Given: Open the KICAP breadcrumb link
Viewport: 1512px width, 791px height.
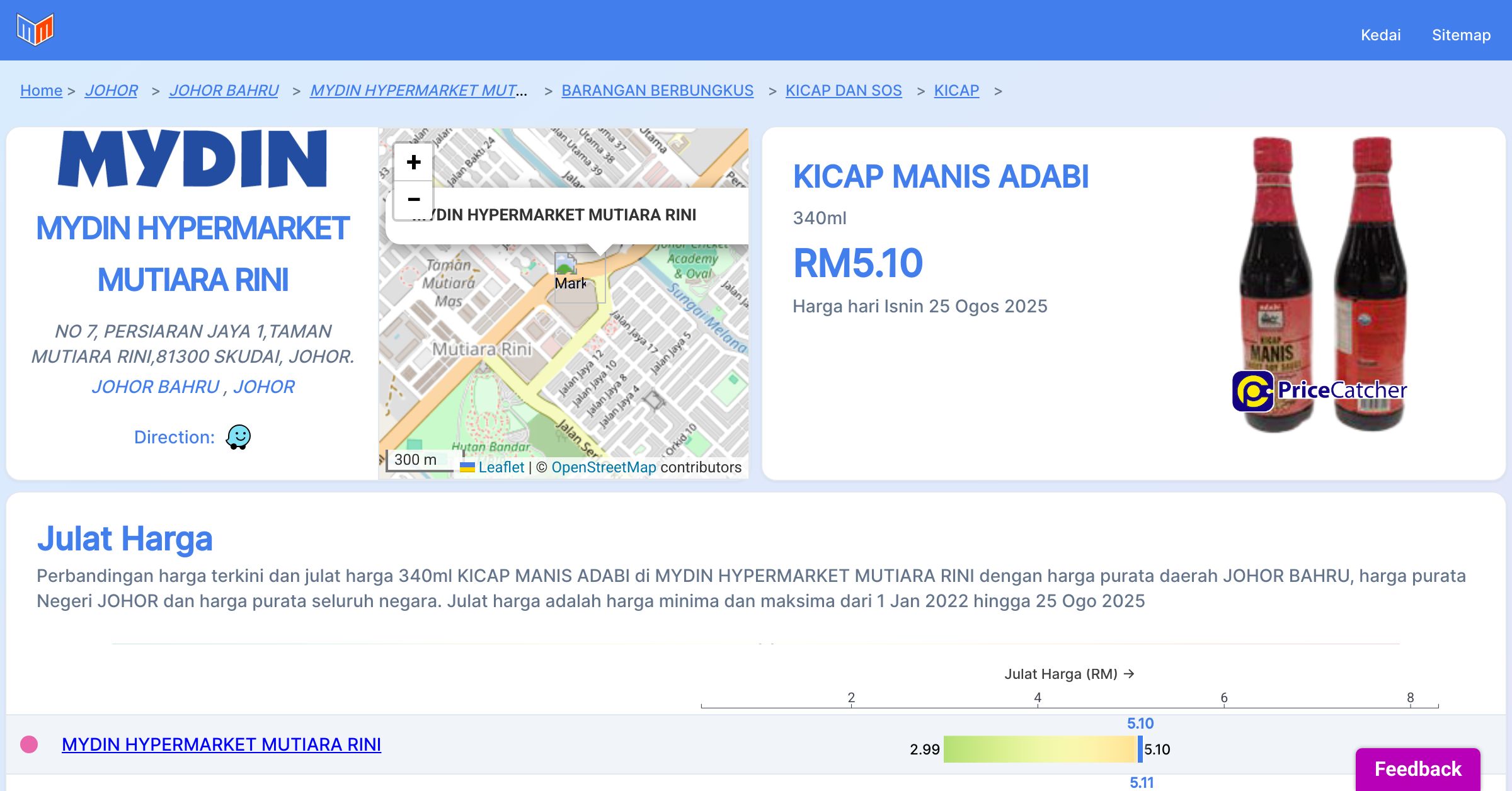Looking at the screenshot, I should (x=956, y=90).
